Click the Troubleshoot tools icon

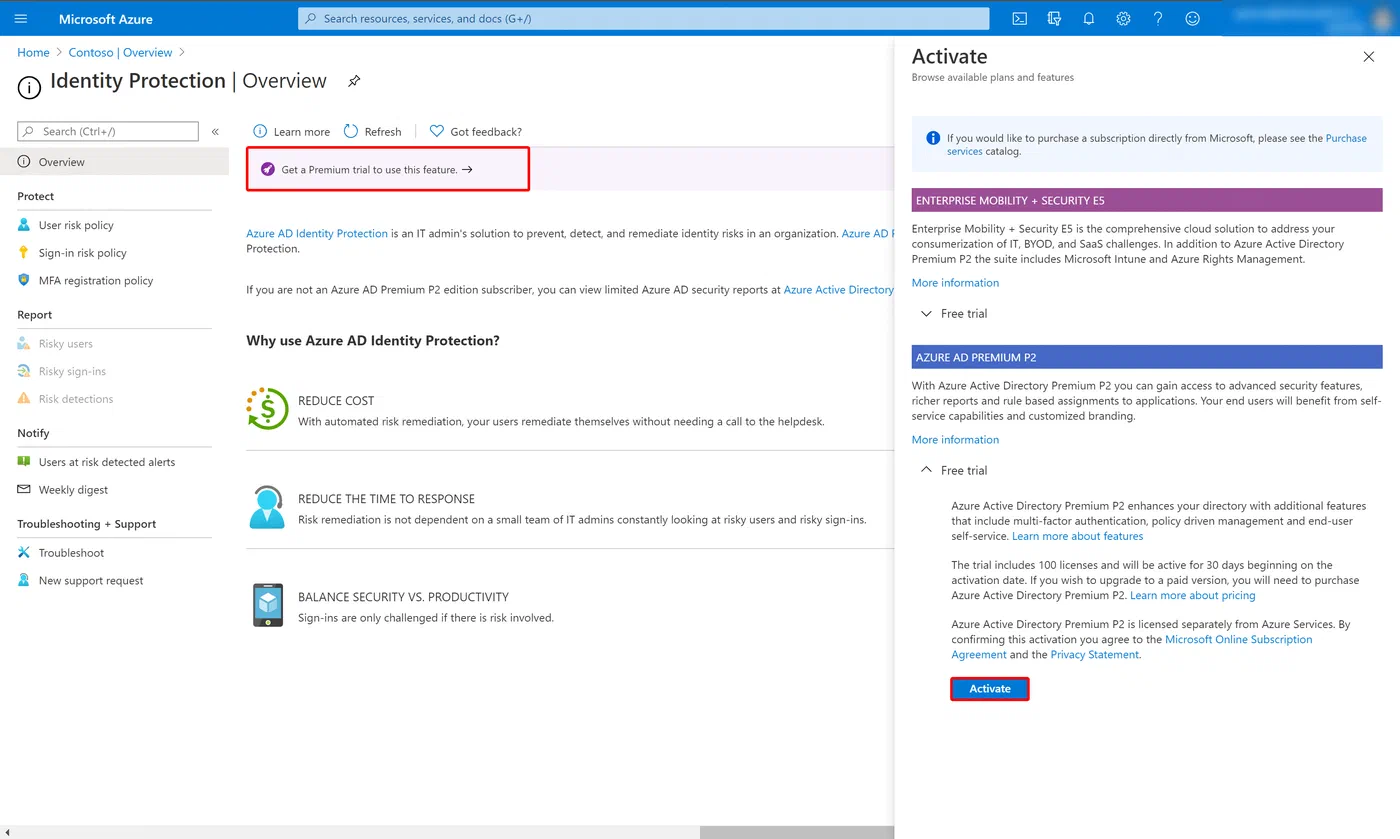[x=24, y=553]
